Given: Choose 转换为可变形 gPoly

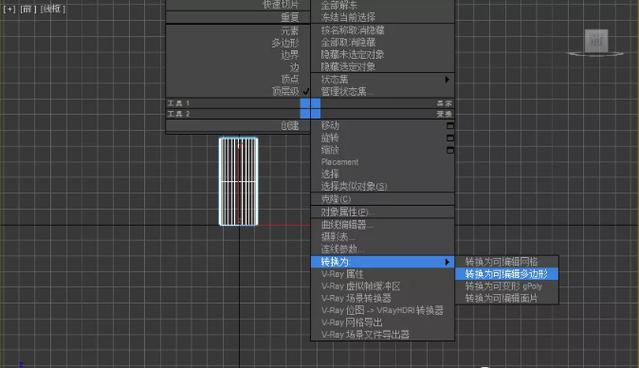Looking at the screenshot, I should click(507, 286).
